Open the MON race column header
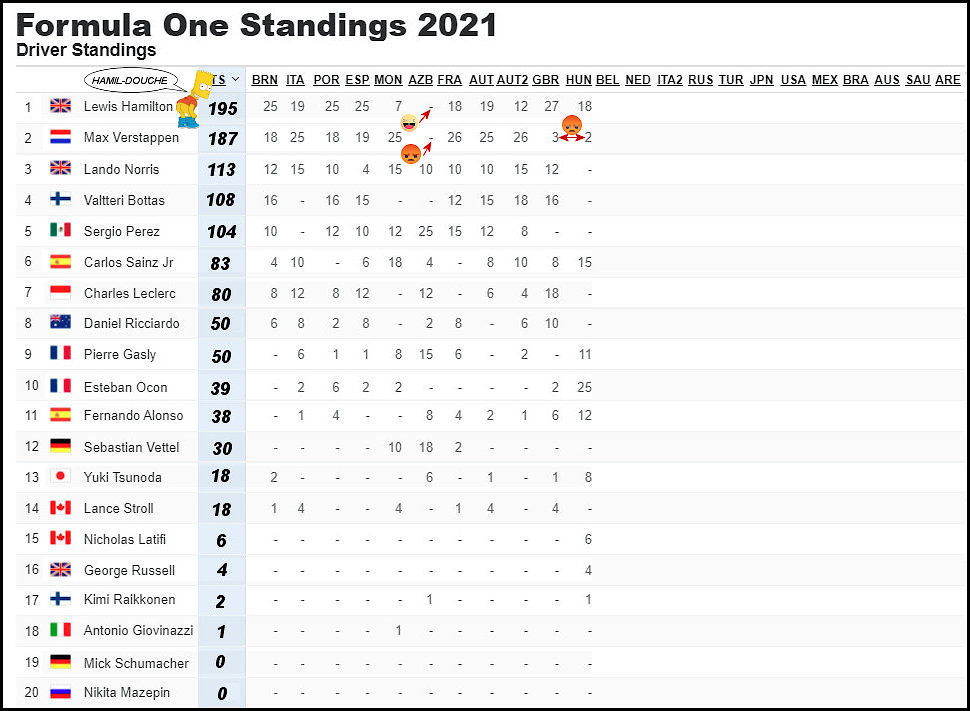Screen dimensions: 970x711 click(x=388, y=80)
